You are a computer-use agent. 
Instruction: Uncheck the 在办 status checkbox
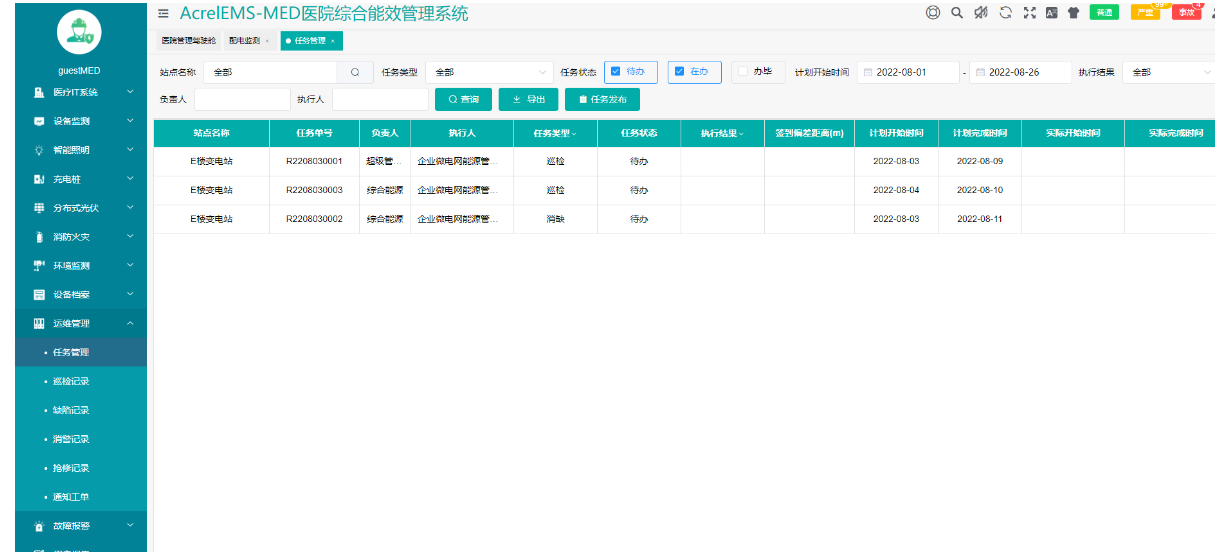(680, 71)
